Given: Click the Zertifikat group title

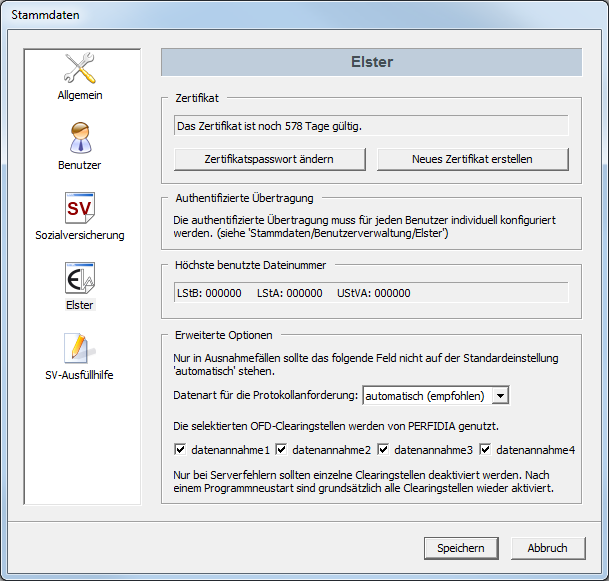Looking at the screenshot, I should tap(197, 98).
